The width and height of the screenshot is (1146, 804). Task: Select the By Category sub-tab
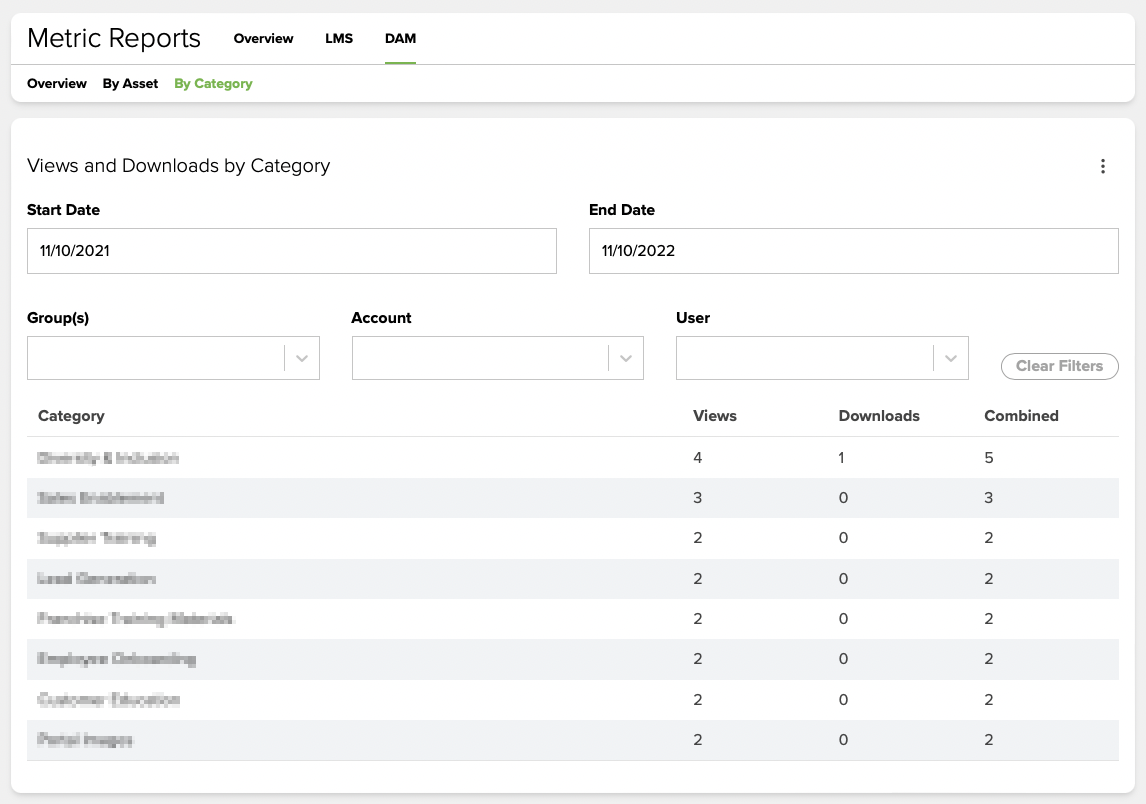tap(213, 84)
